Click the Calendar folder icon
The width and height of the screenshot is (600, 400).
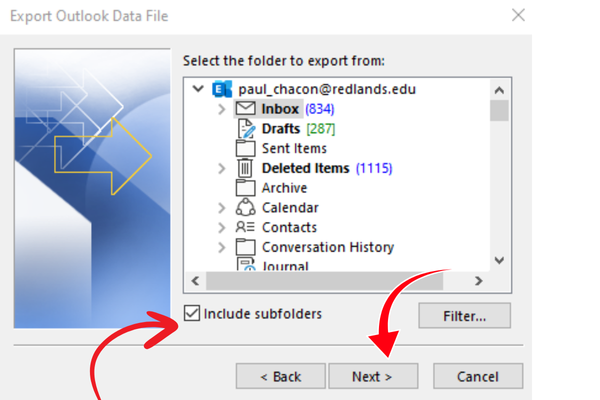[246, 208]
